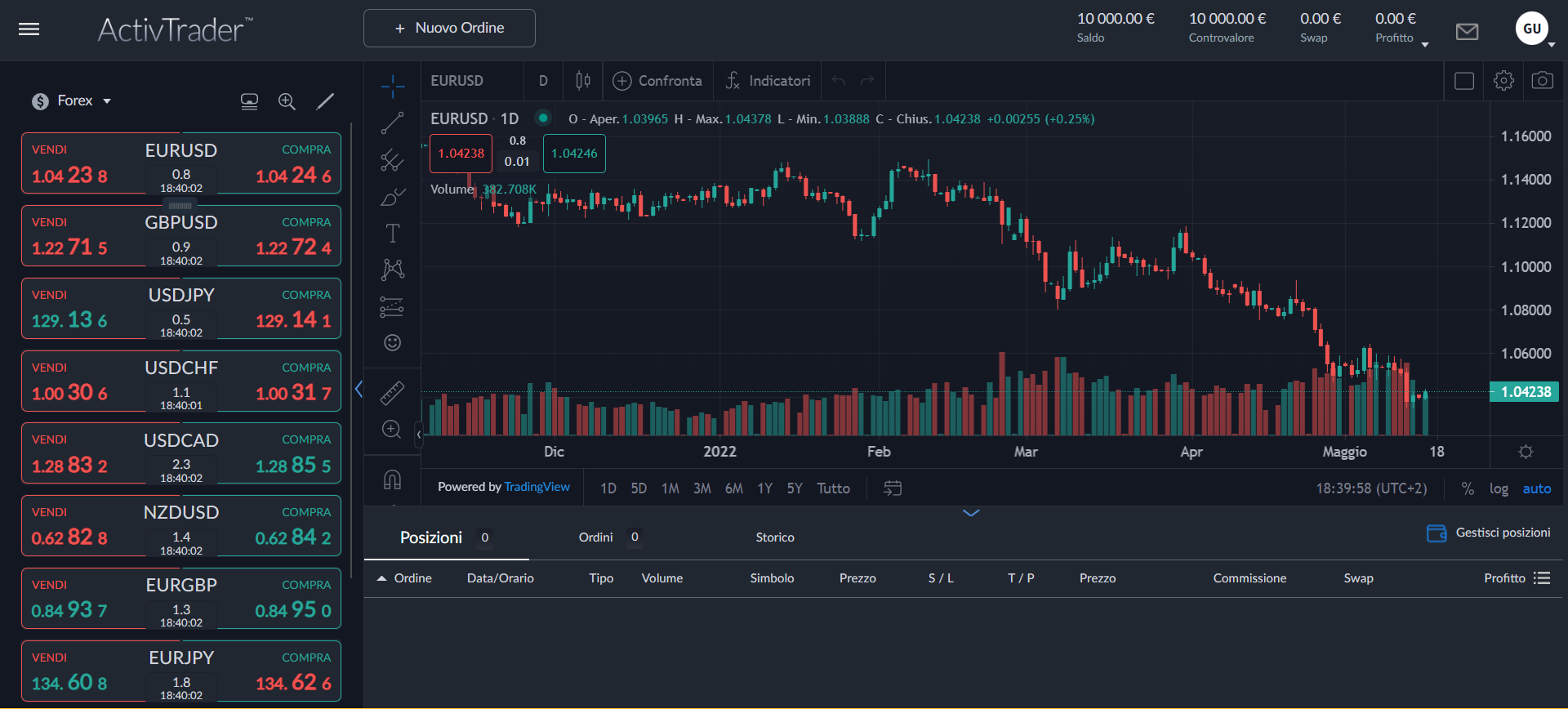Follow the TradingView link

[537, 487]
